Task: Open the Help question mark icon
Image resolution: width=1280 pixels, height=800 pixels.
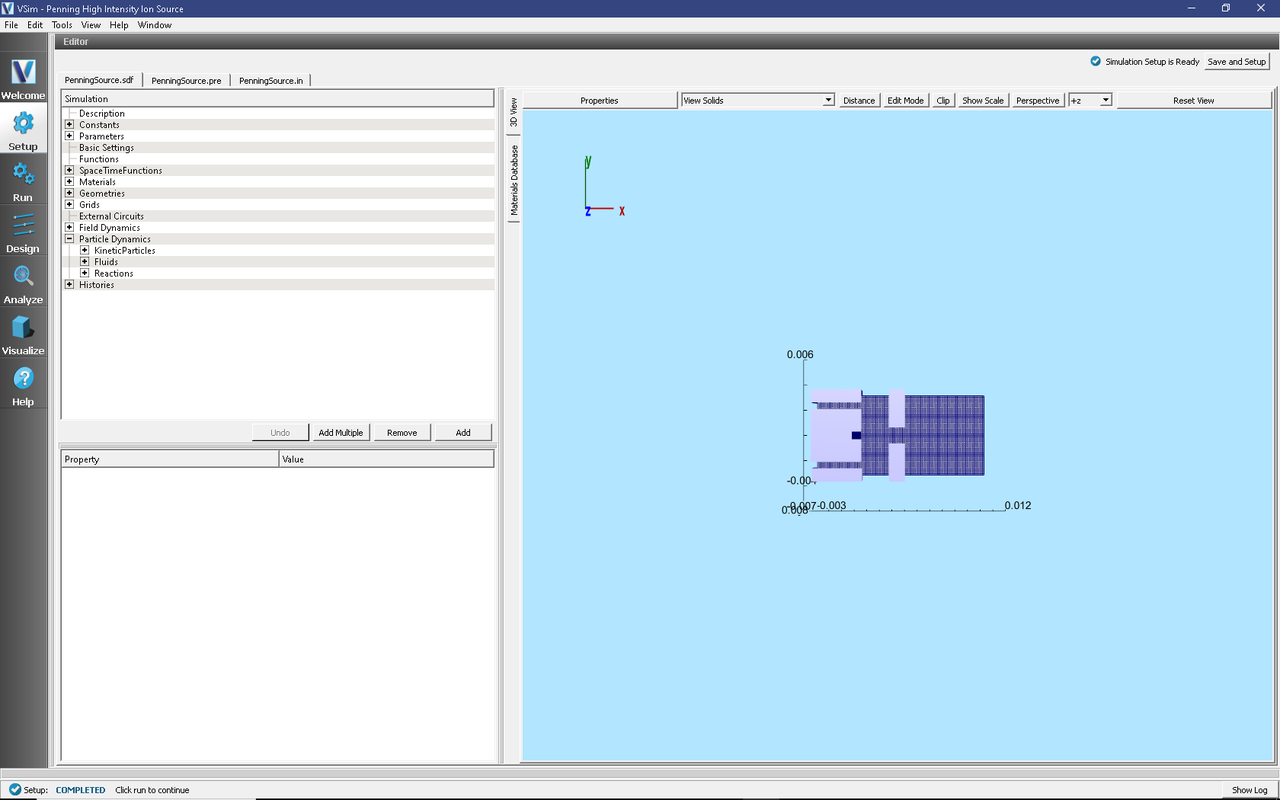Action: pos(23,378)
